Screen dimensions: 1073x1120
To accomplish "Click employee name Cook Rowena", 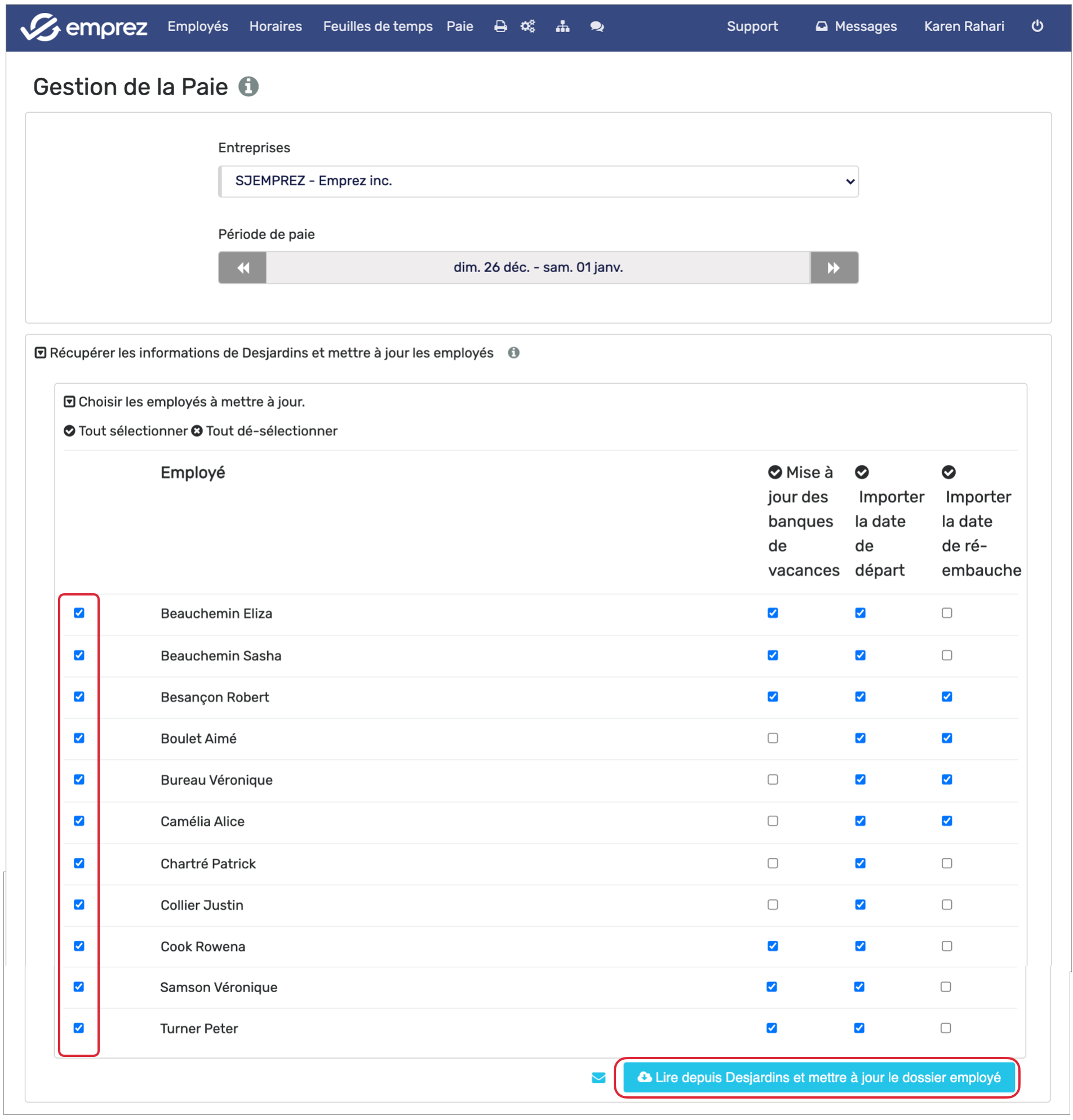I will click(x=203, y=947).
